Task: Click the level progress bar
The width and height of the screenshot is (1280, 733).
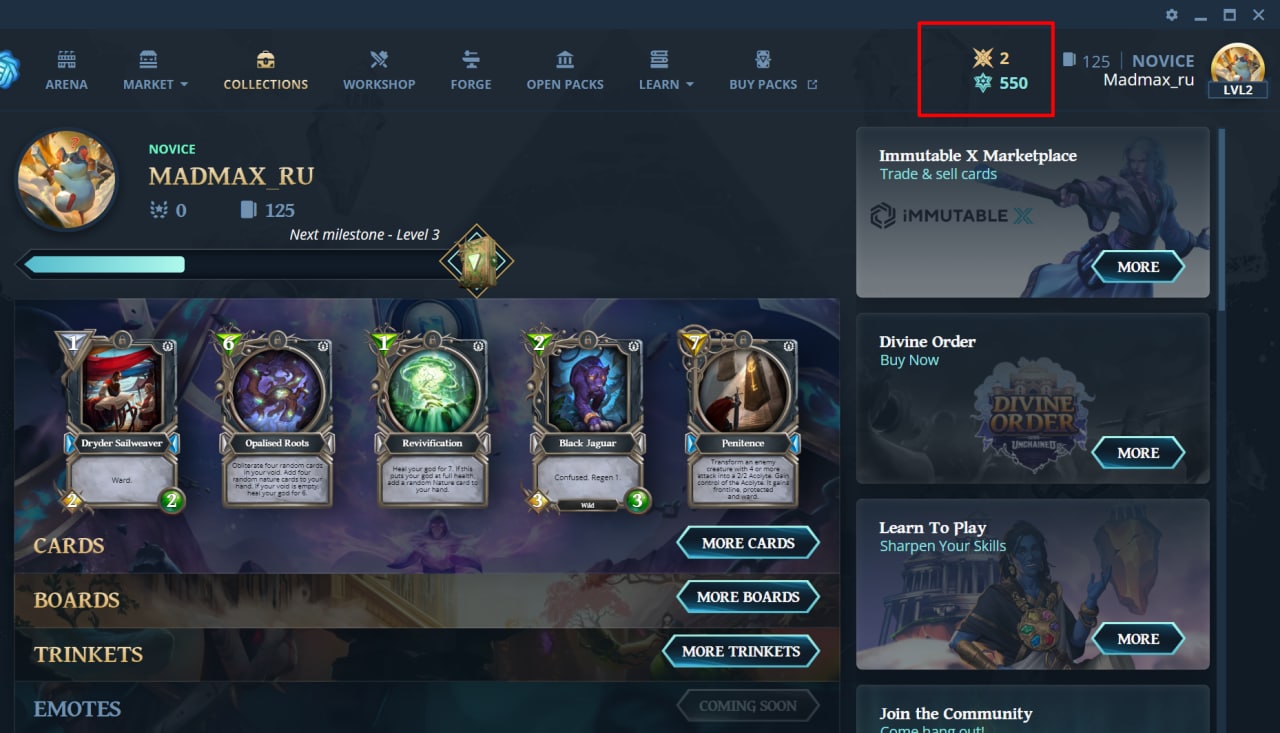Action: pyautogui.click(x=230, y=264)
